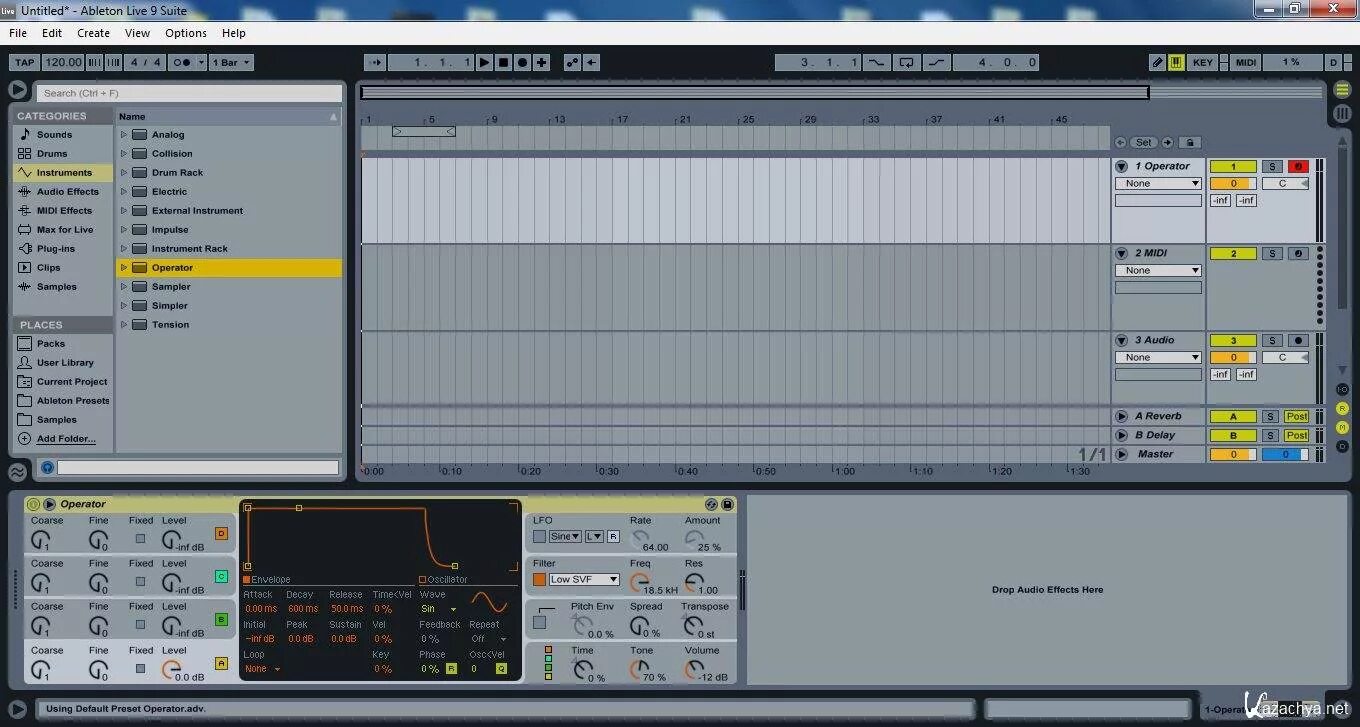Fold the 3 Audio track
The height and width of the screenshot is (727, 1360).
[x=1122, y=340]
